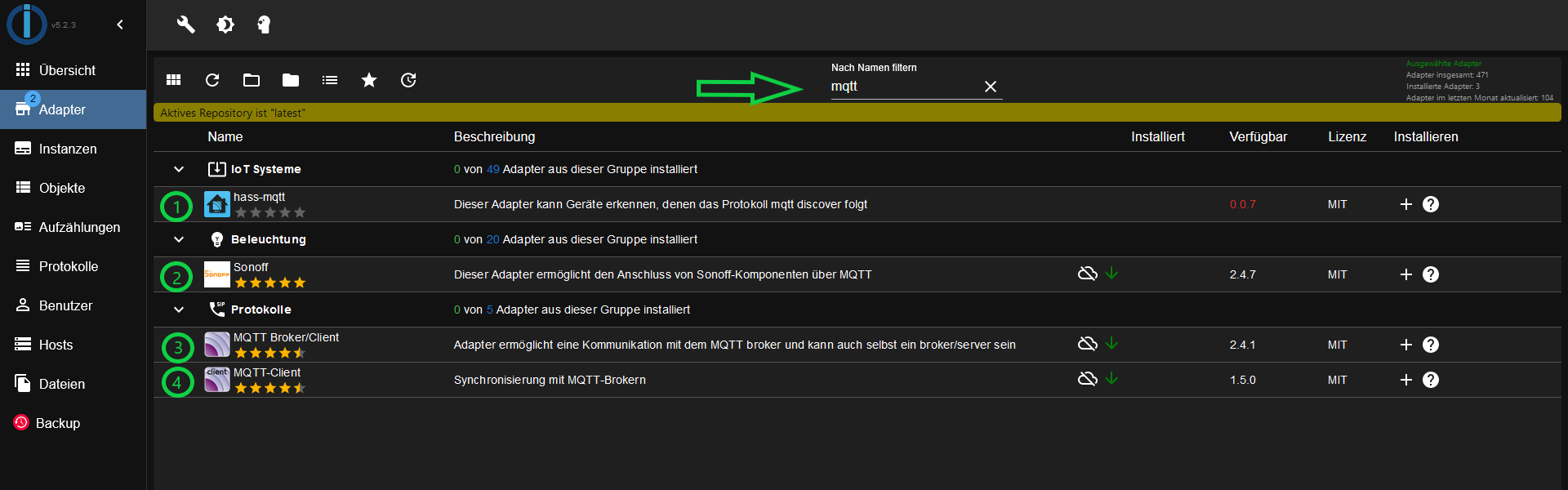
Task: Click version 1.5.0 for MQTT-Client
Action: 1243,380
